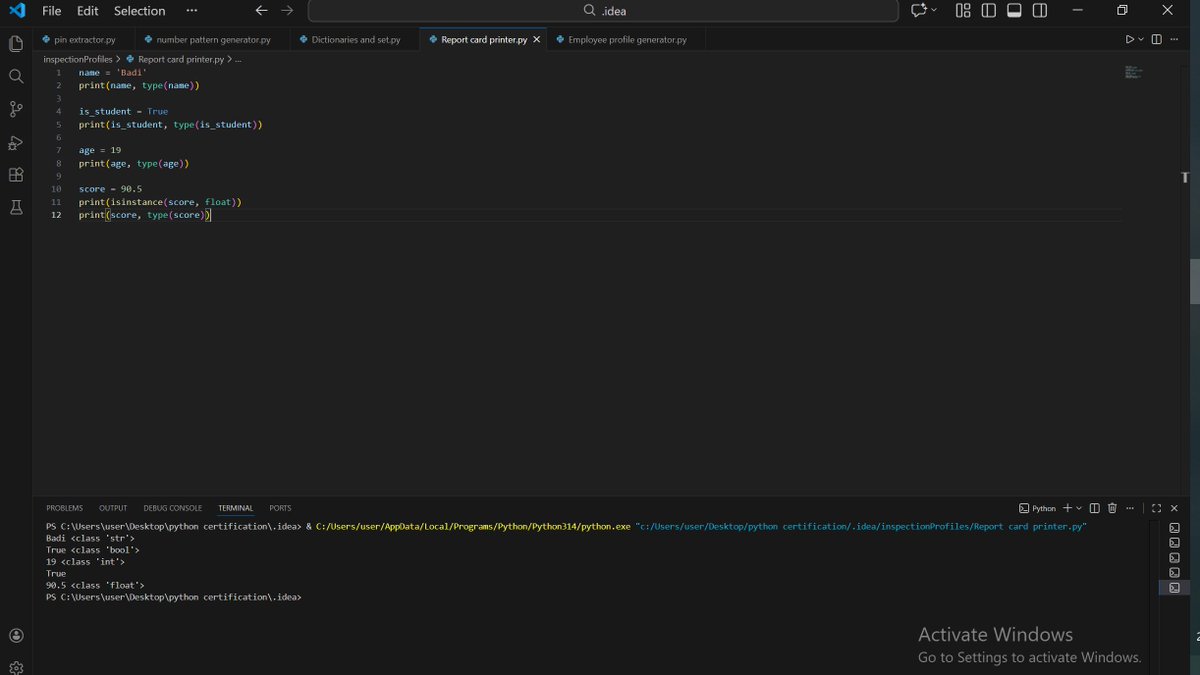Viewport: 1200px width, 675px height.
Task: Open the Testing flask view
Action: pyautogui.click(x=16, y=208)
